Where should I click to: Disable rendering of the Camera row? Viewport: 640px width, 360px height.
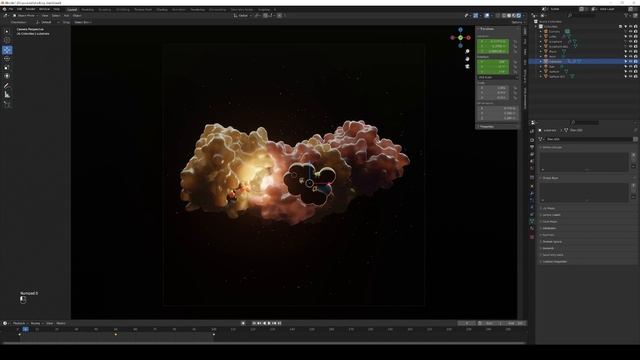[x=636, y=31]
